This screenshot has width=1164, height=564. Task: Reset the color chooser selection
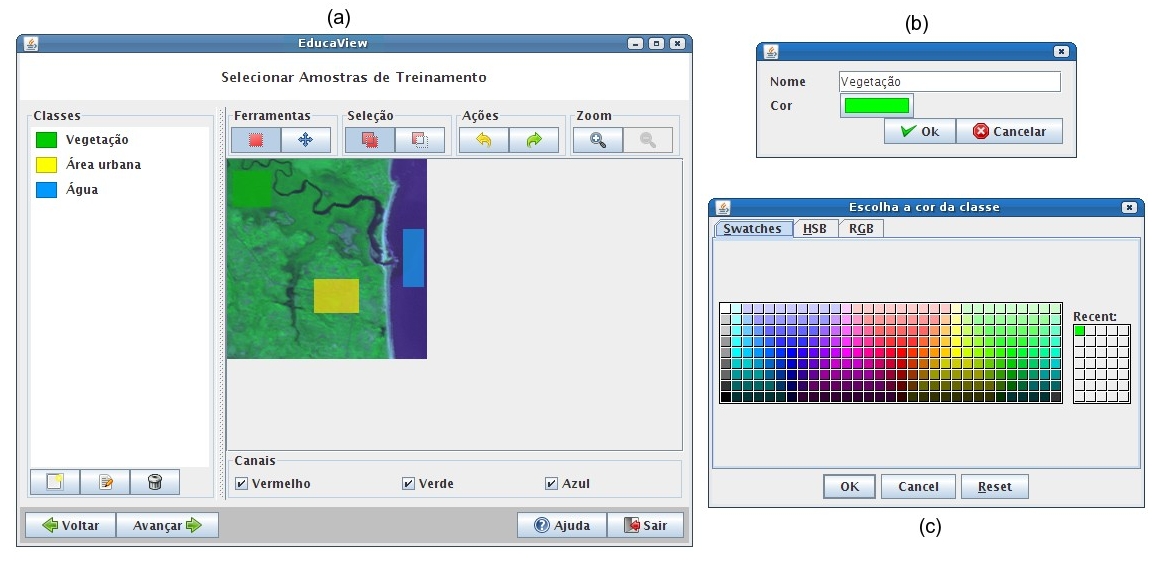pos(995,487)
